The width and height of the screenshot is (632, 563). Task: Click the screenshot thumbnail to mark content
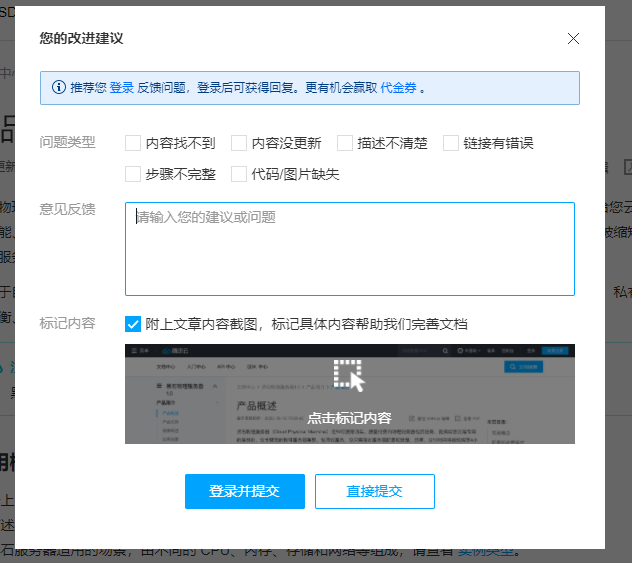(350, 394)
